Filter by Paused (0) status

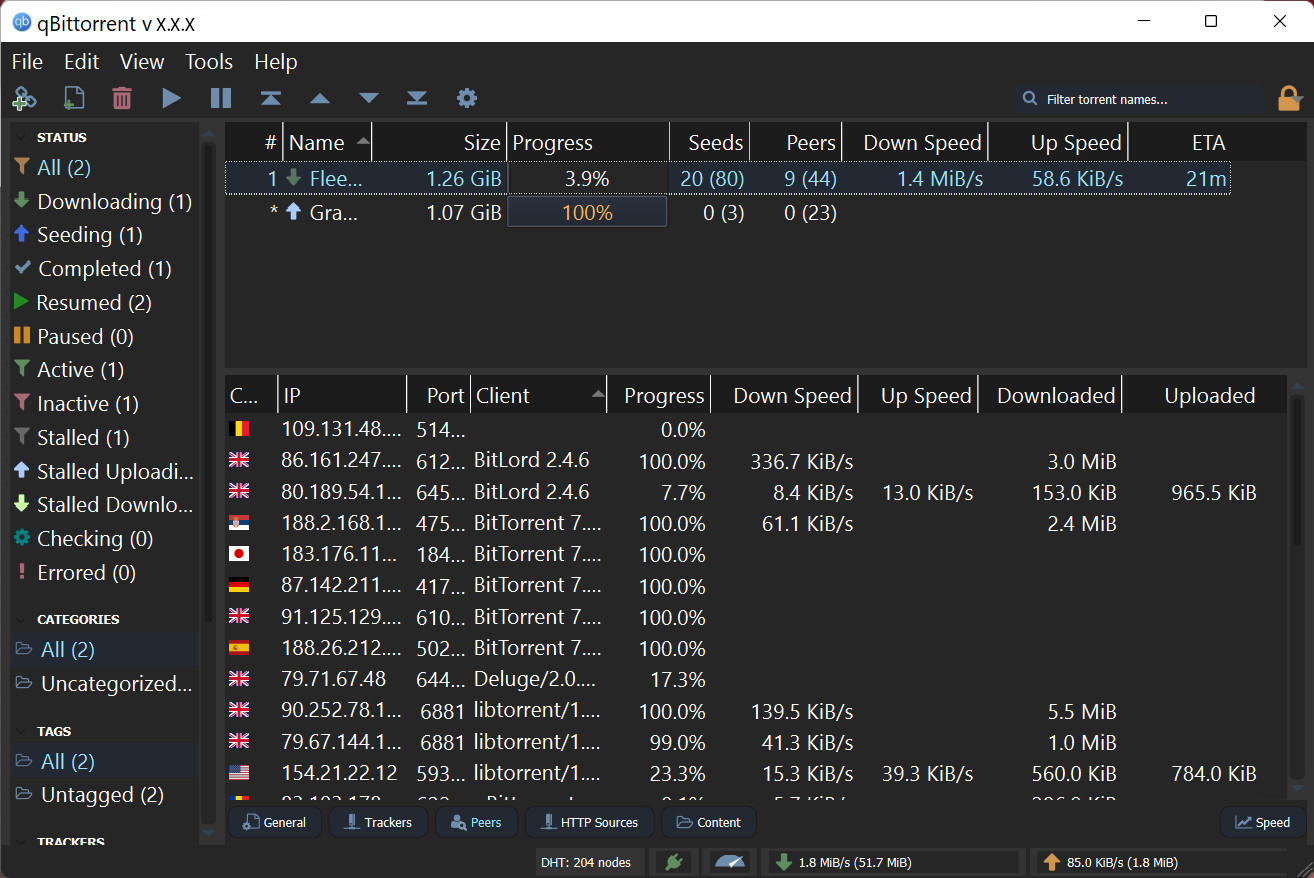tap(105, 337)
